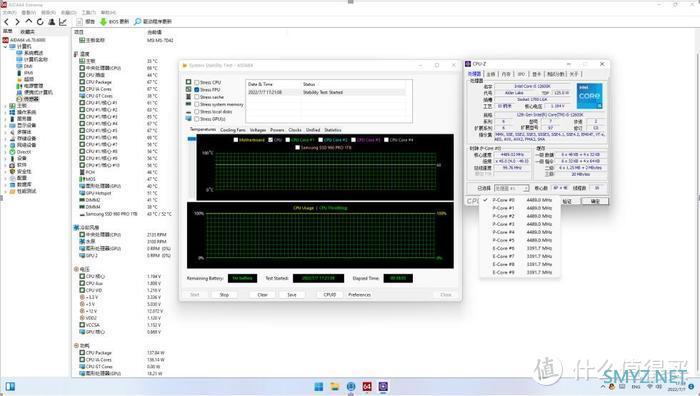Toggle the CPU graph checkbox
The width and height of the screenshot is (700, 396).
point(270,140)
